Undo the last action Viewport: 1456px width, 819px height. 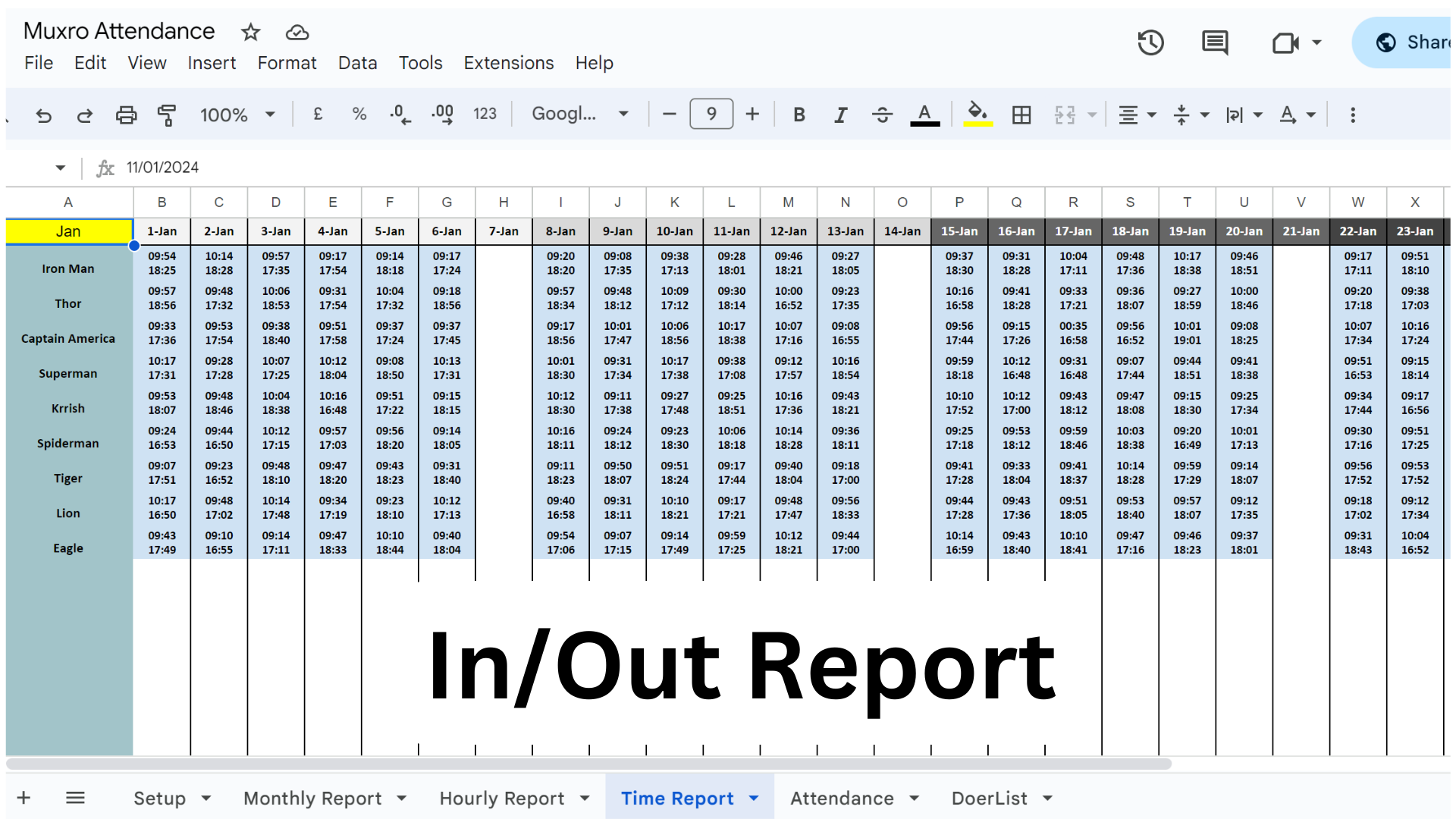43,115
